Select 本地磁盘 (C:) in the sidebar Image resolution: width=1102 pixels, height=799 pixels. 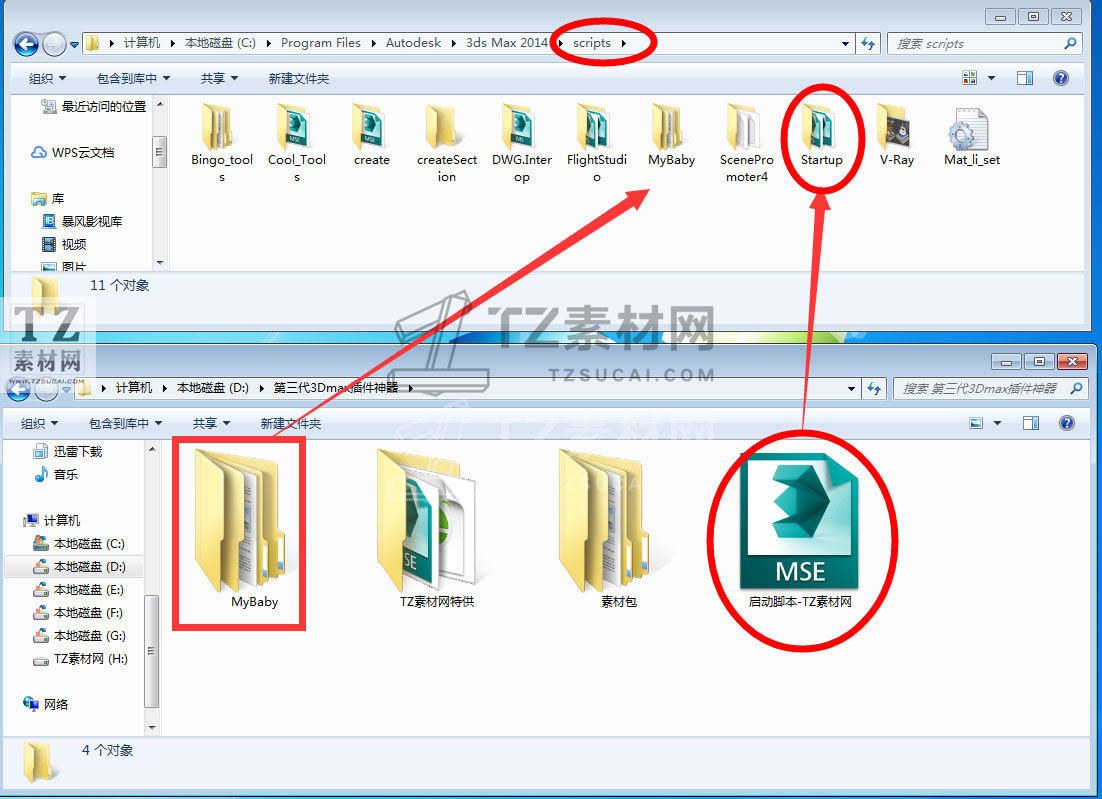tap(79, 544)
